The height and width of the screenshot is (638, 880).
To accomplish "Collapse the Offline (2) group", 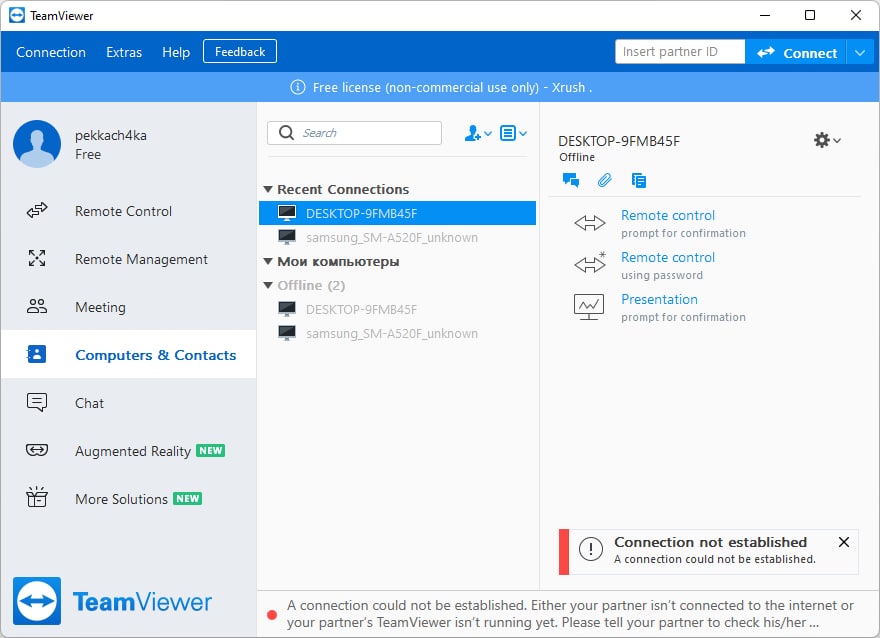I will point(268,285).
